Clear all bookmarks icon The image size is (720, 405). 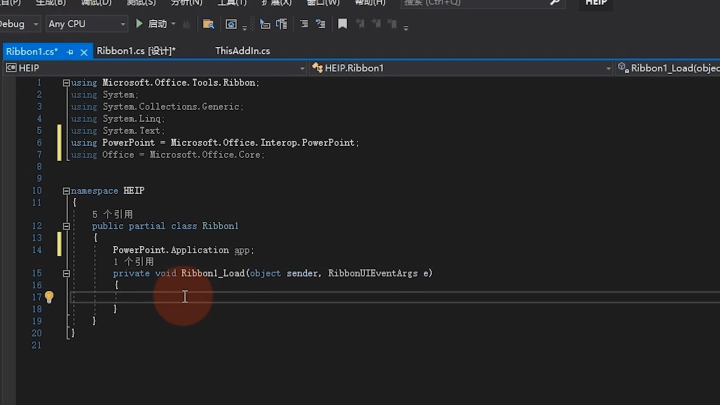(x=392, y=23)
